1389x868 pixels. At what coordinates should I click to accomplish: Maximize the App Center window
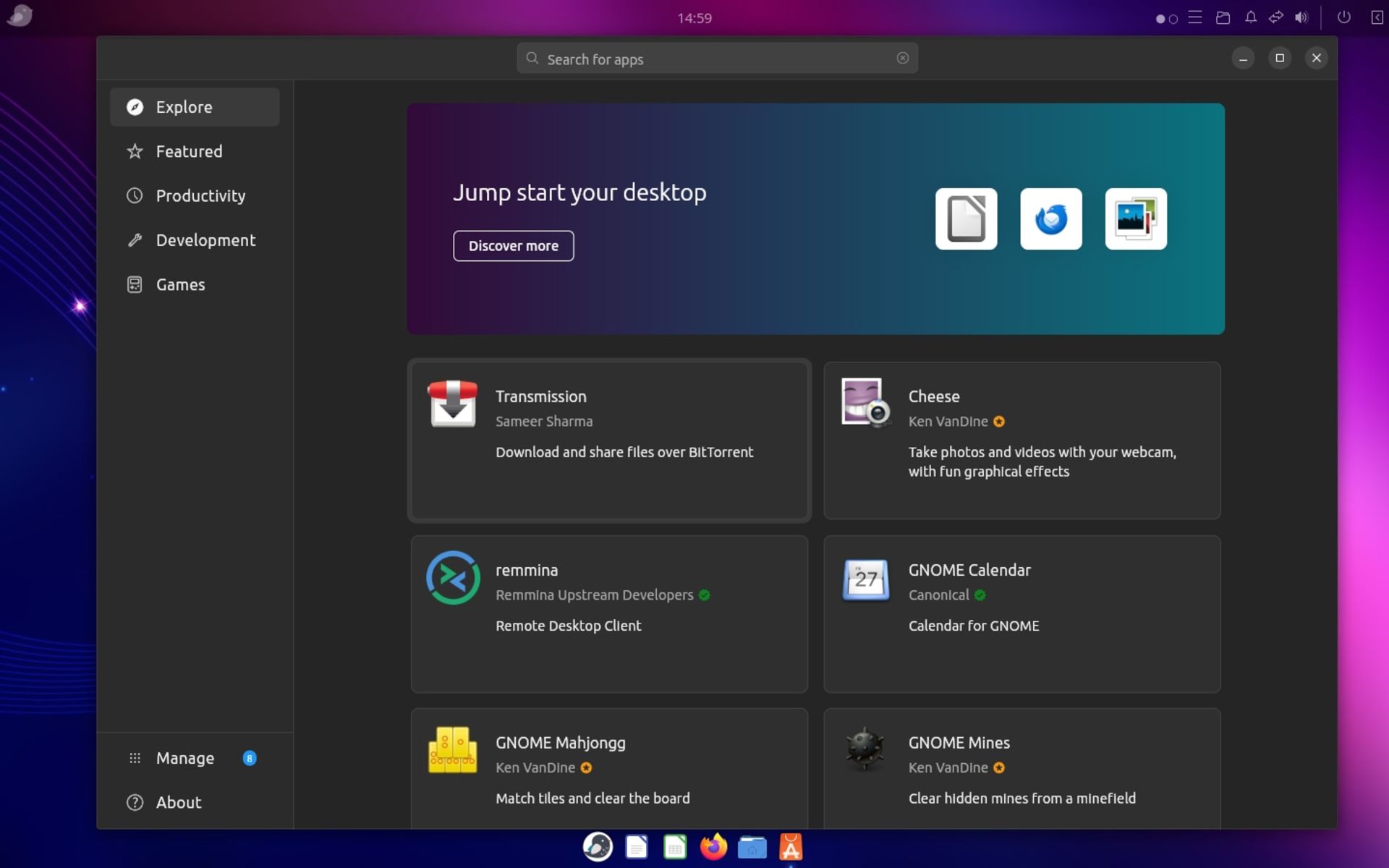(1280, 58)
